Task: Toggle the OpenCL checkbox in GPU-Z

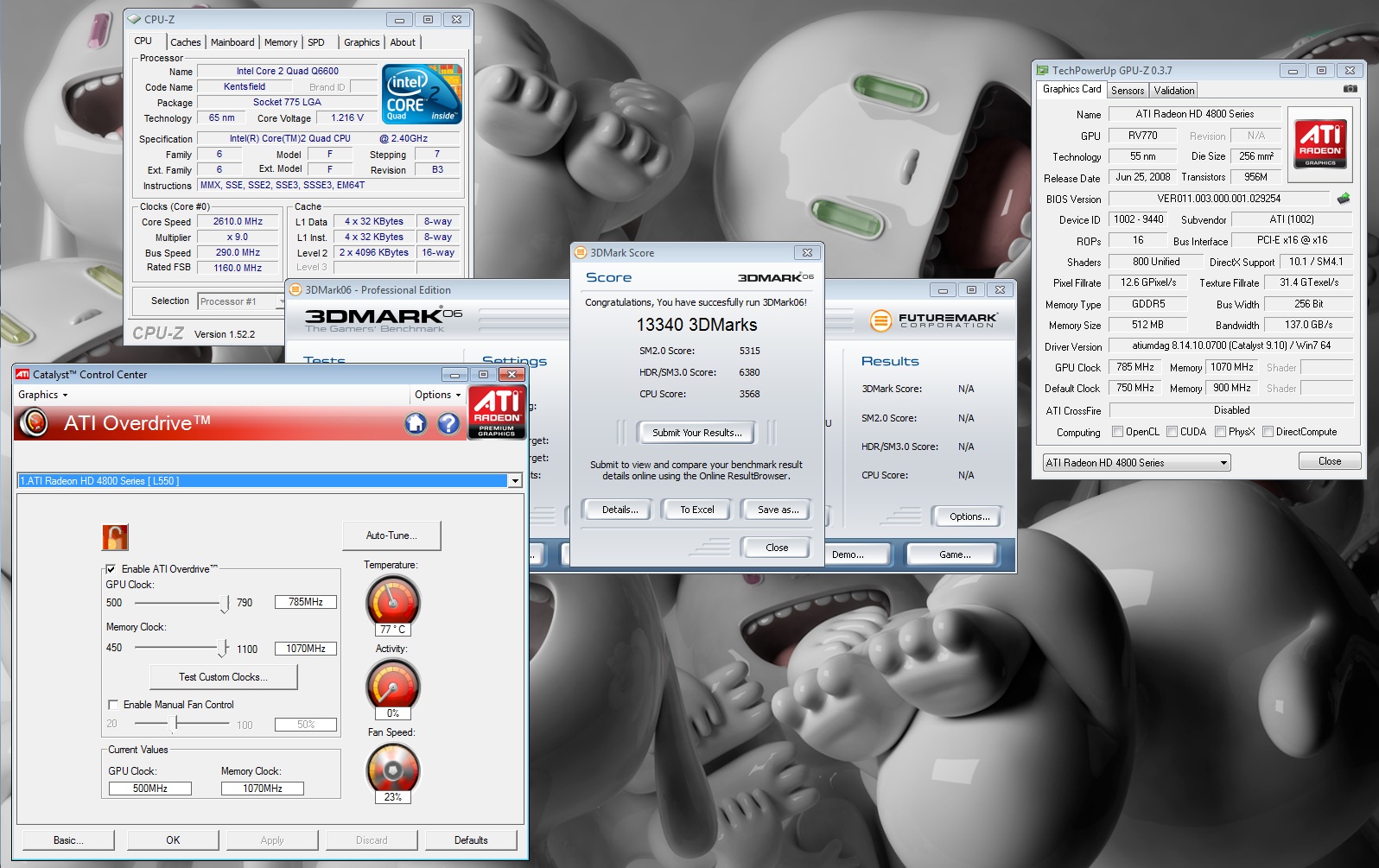Action: (x=1117, y=432)
